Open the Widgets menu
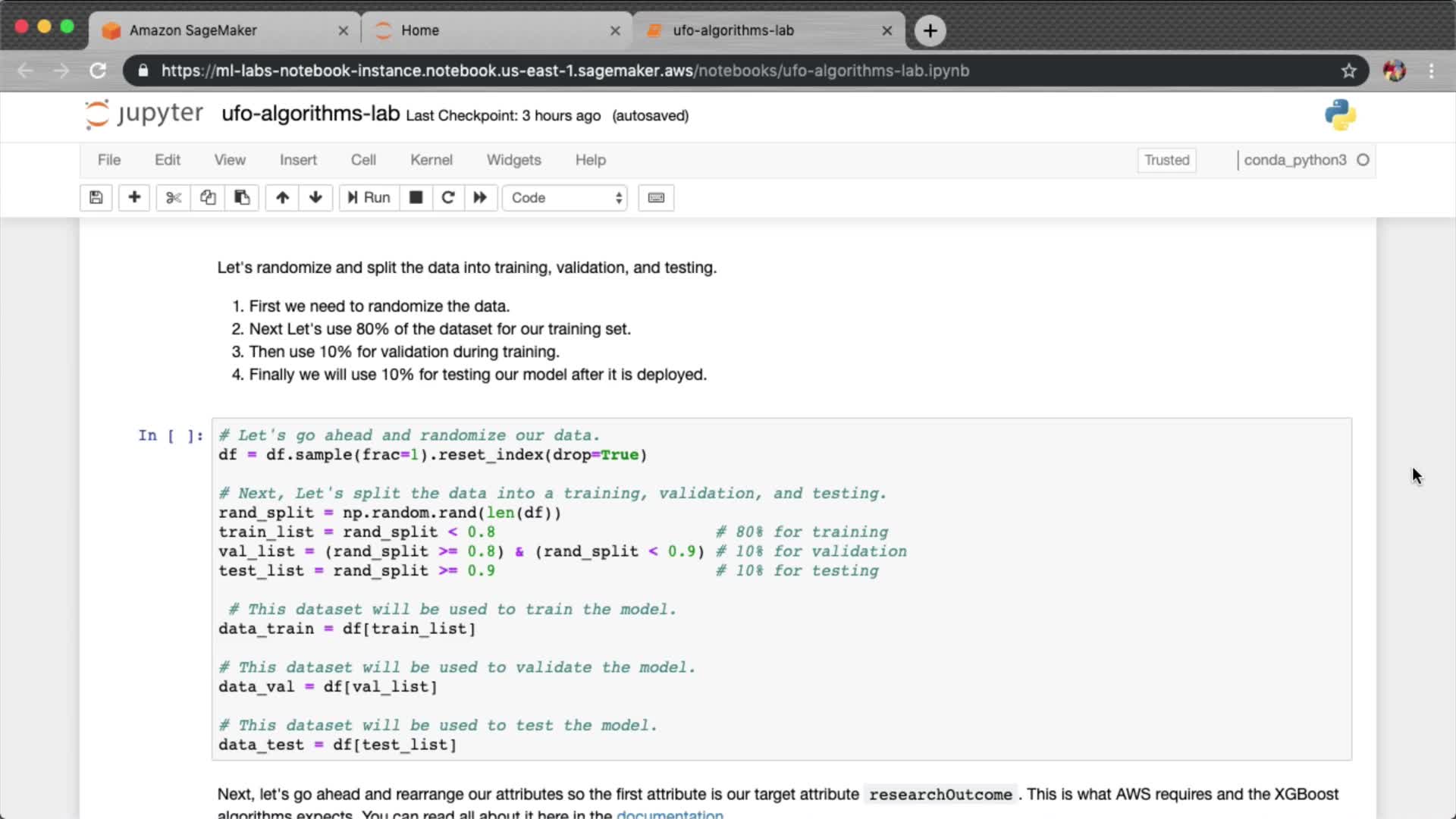Image resolution: width=1456 pixels, height=819 pixels. [x=513, y=160]
